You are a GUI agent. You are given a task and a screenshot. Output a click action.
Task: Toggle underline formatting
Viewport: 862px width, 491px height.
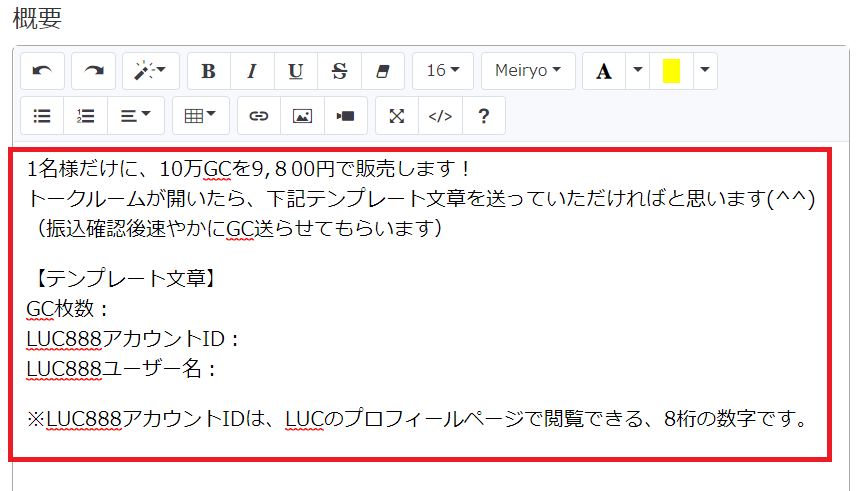(296, 71)
